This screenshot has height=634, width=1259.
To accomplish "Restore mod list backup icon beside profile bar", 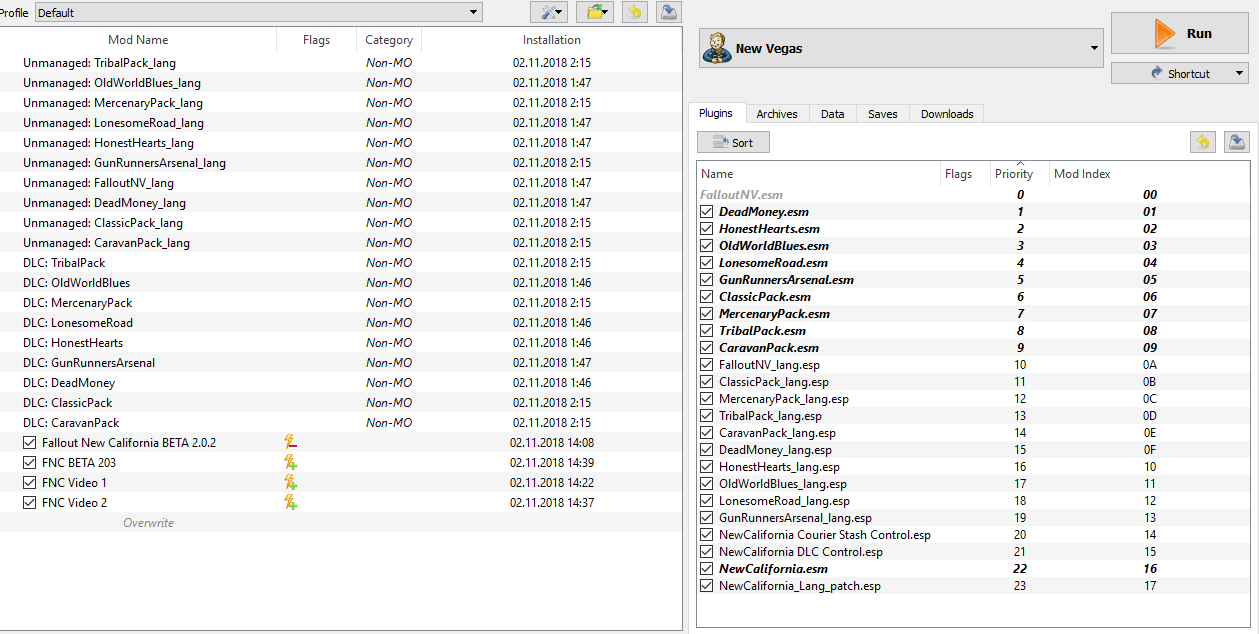I will point(634,12).
